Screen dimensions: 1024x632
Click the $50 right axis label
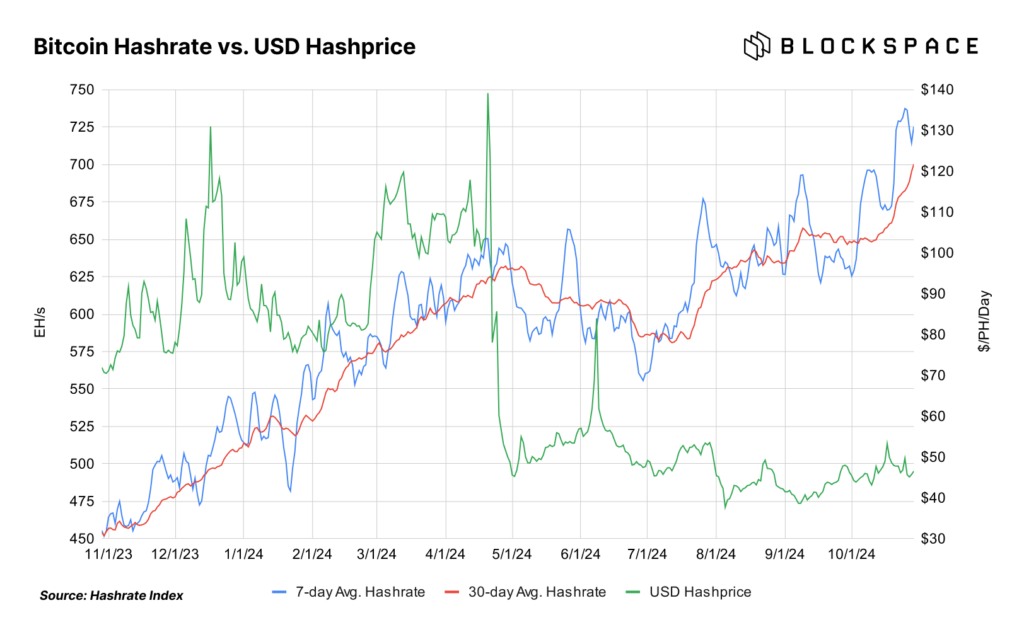pos(934,456)
